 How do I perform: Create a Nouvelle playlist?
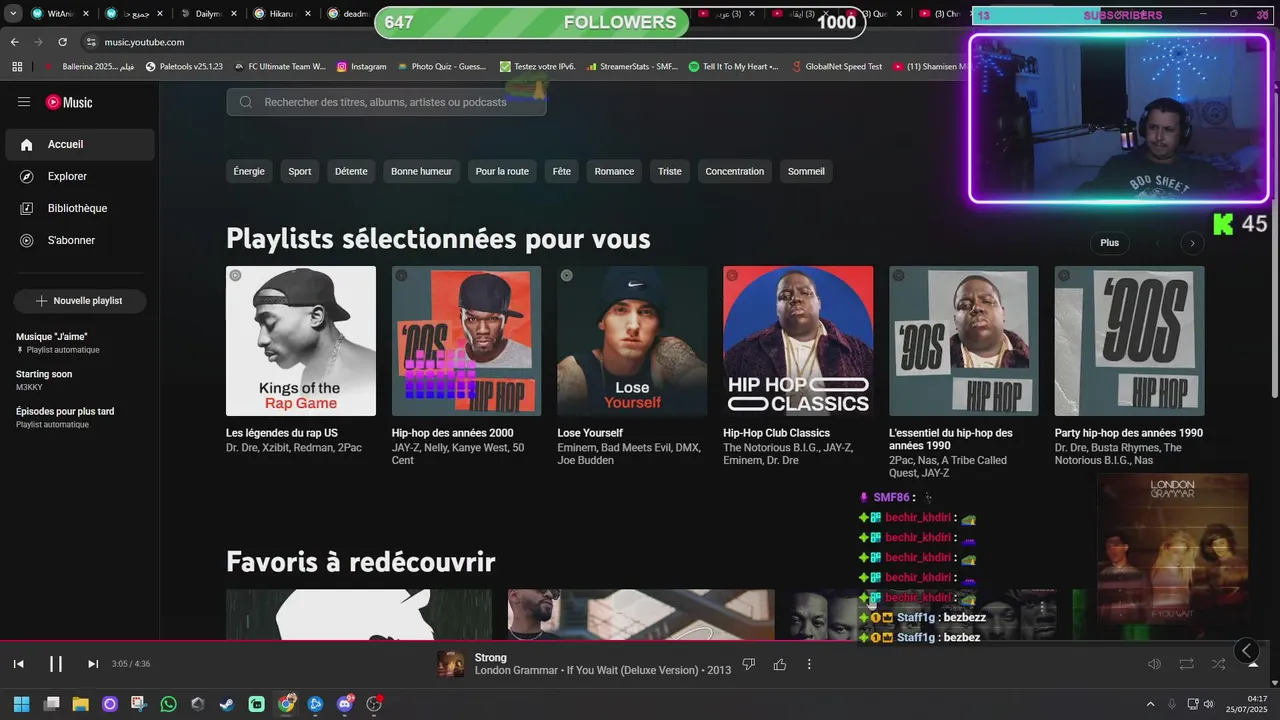point(79,301)
